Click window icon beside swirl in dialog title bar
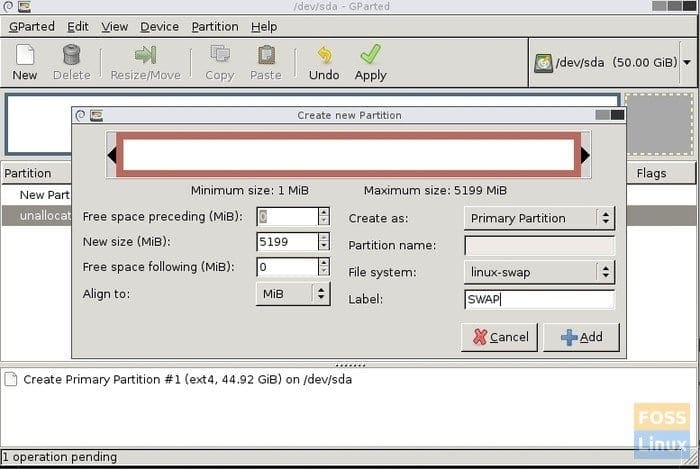The width and height of the screenshot is (700, 469). tap(96, 116)
